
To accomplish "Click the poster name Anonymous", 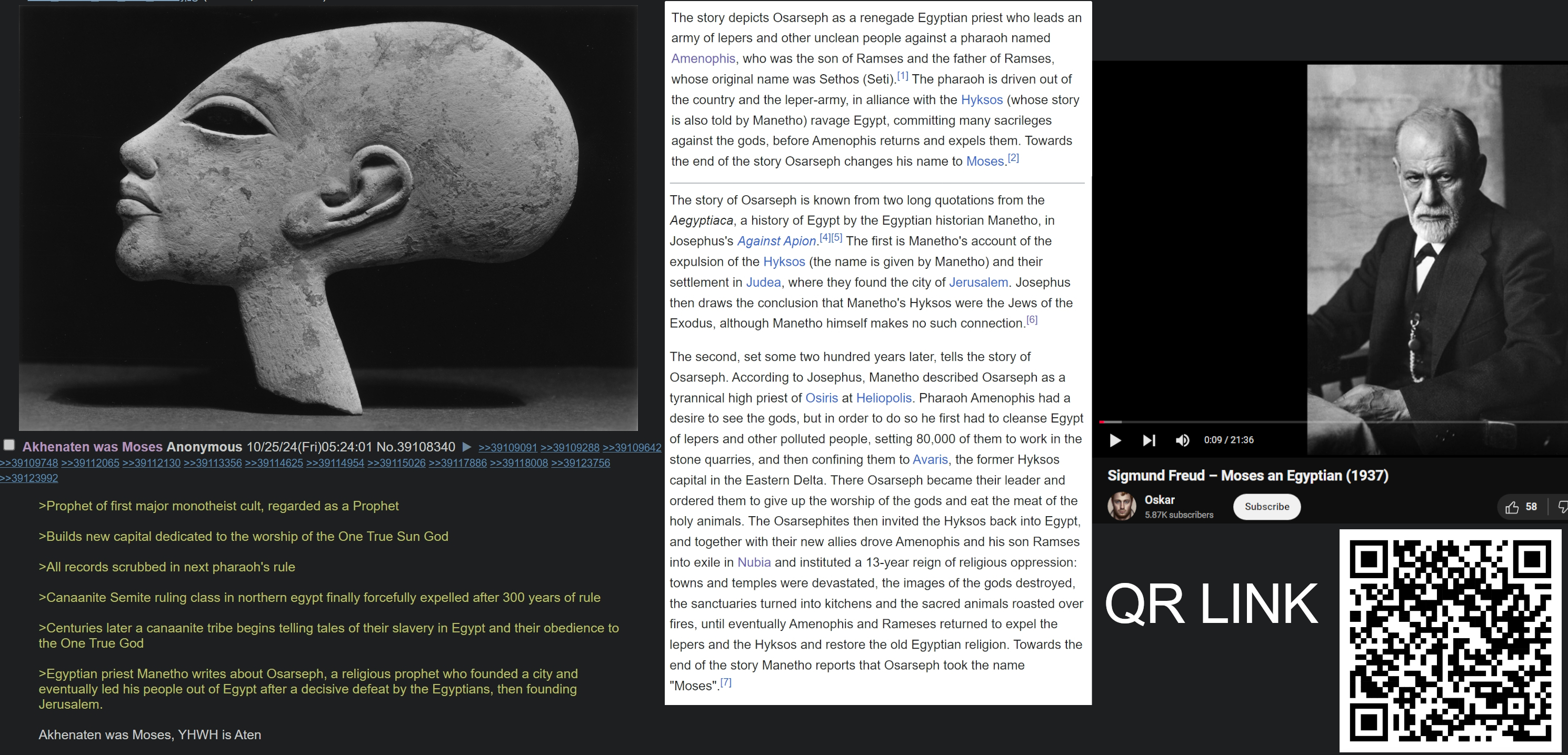I will pos(204,447).
